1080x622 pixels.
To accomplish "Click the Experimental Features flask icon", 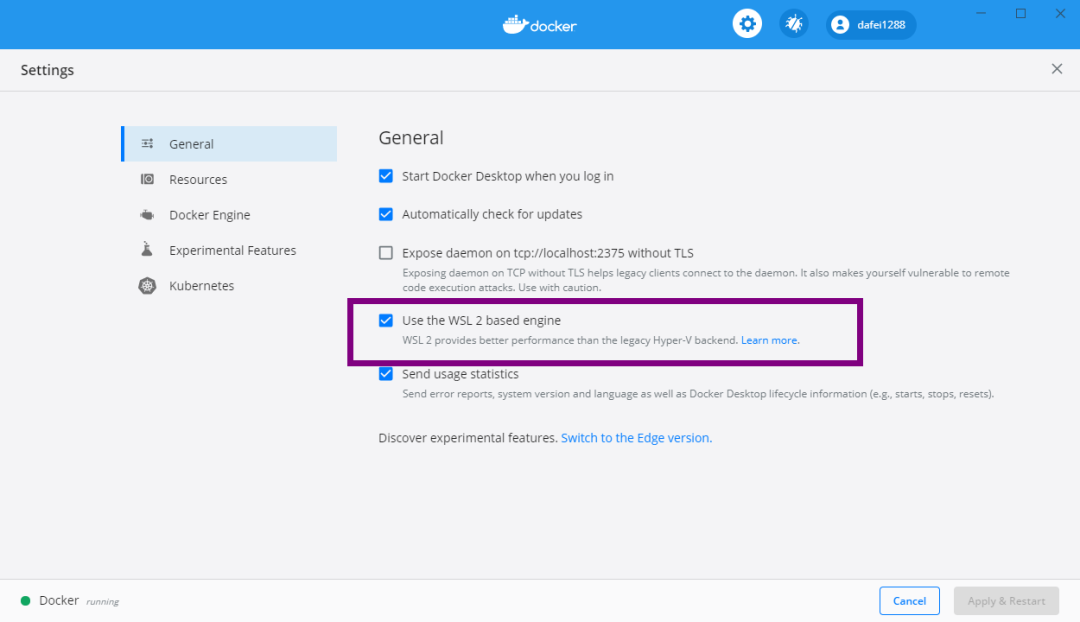I will (148, 250).
